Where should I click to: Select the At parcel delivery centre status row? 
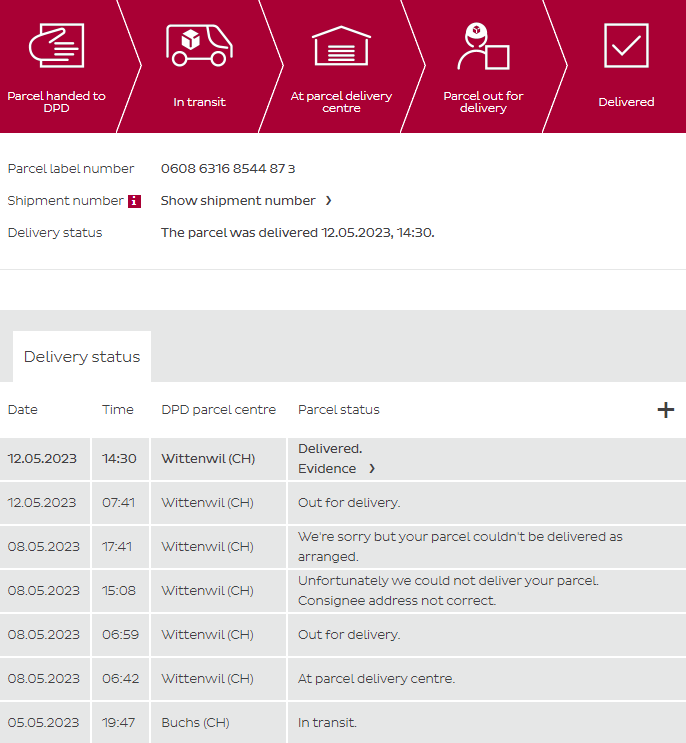(376, 678)
